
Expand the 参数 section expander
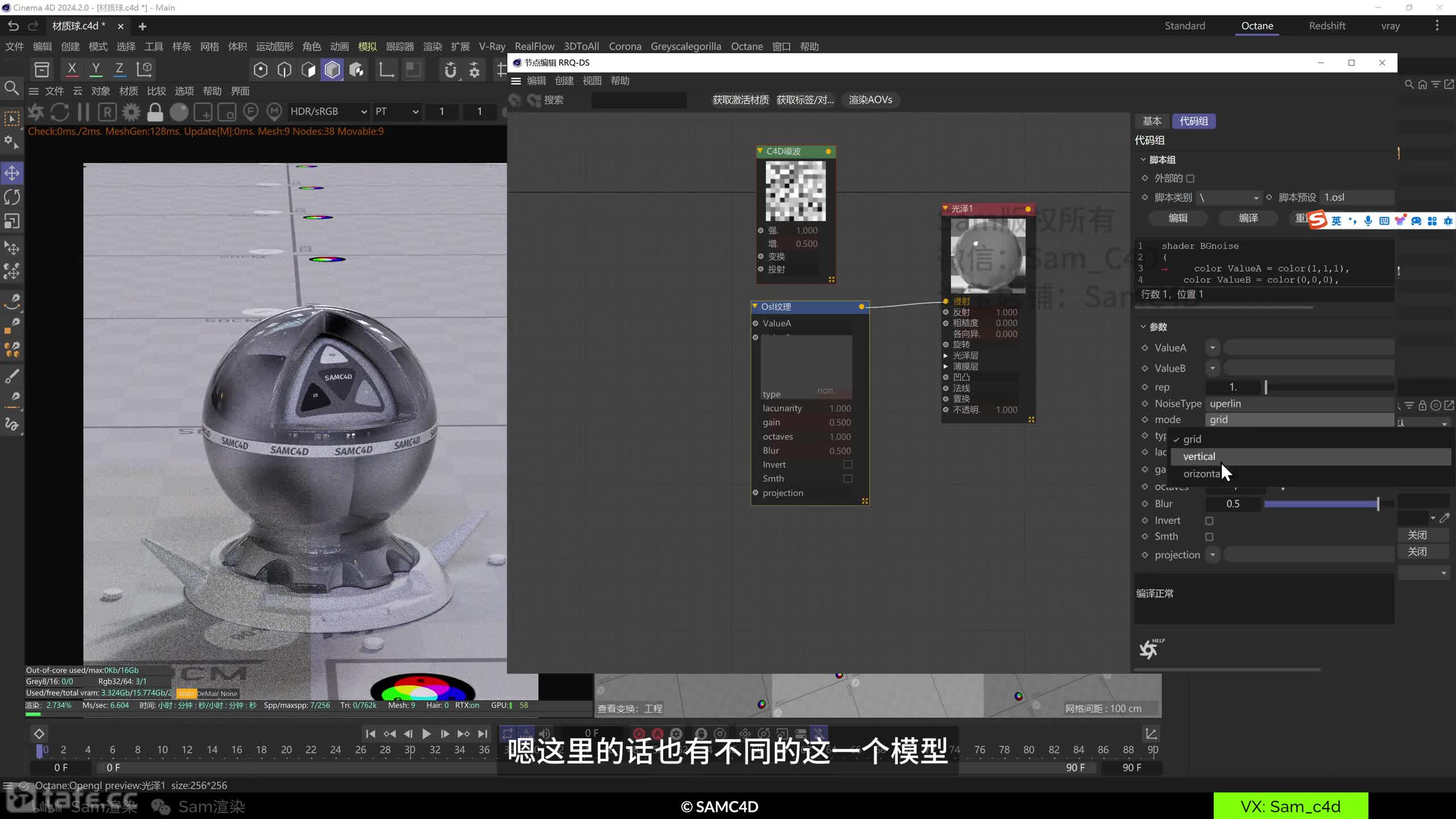pos(1143,326)
